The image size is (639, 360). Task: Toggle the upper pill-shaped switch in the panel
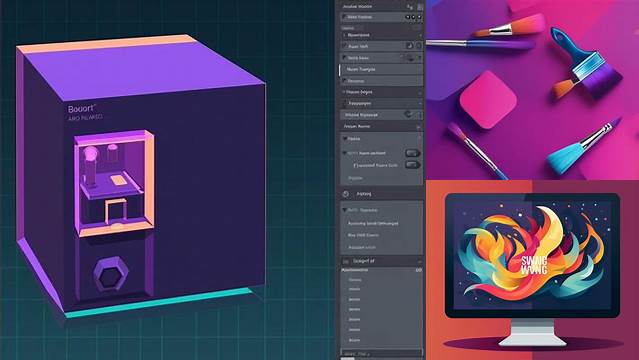(x=412, y=153)
